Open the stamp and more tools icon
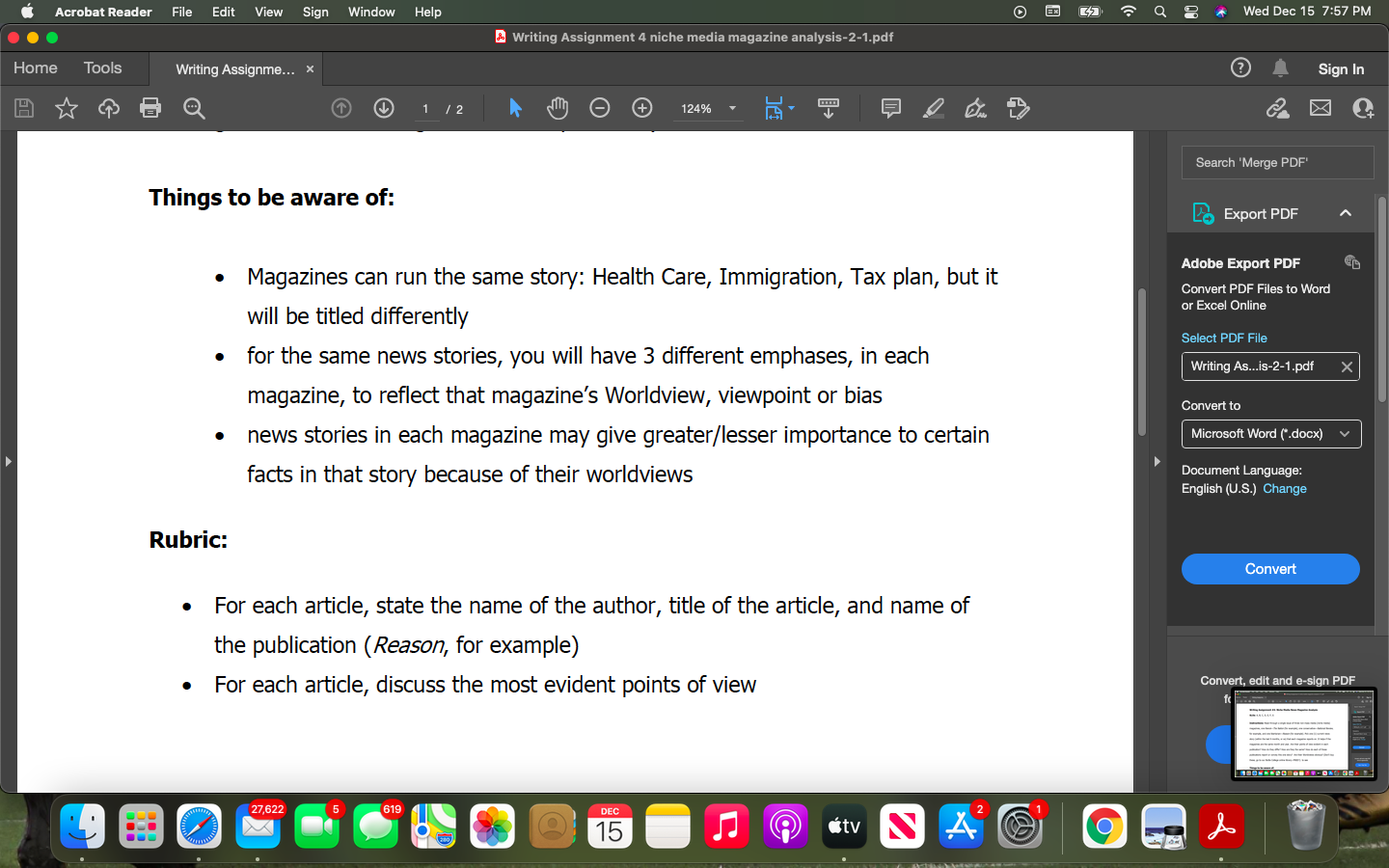The image size is (1389, 868). pos(1019,108)
